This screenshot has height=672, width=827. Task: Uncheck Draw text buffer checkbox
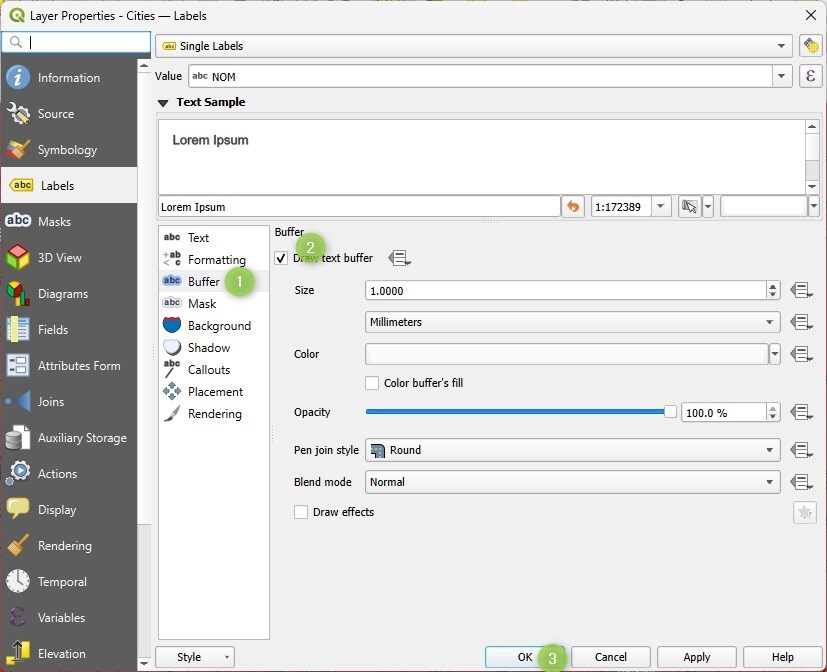281,258
